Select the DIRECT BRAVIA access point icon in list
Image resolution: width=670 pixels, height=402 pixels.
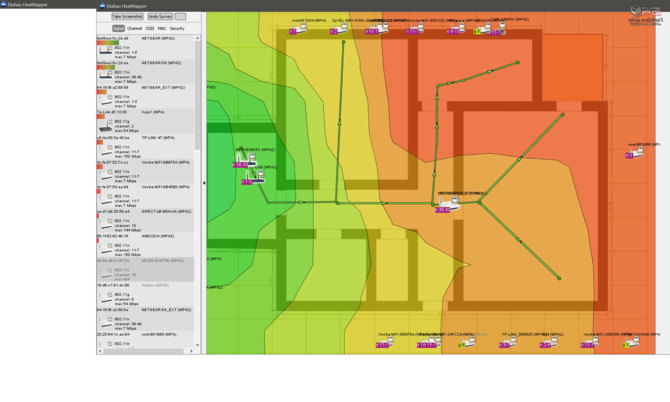105,224
